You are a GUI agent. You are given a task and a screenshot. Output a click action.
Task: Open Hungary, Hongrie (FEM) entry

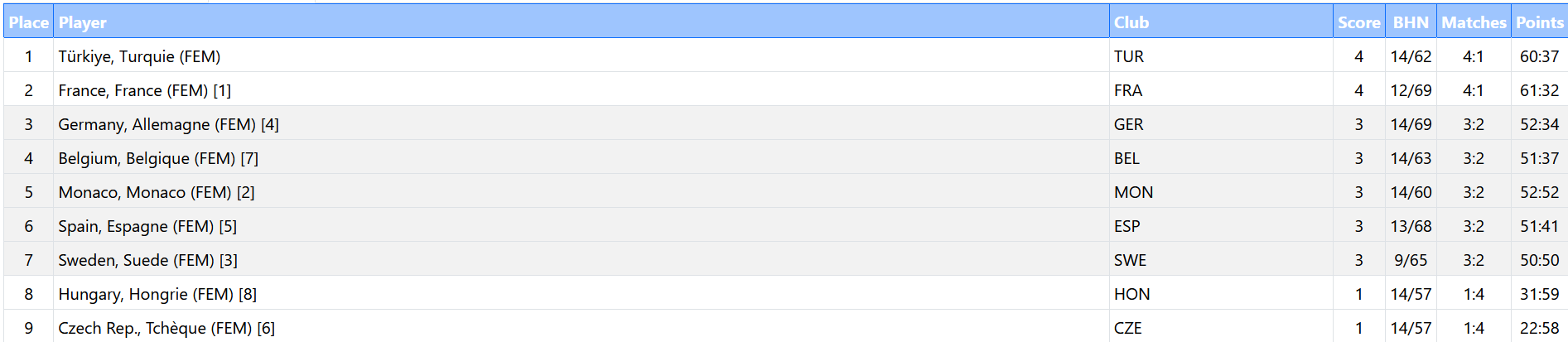(157, 294)
